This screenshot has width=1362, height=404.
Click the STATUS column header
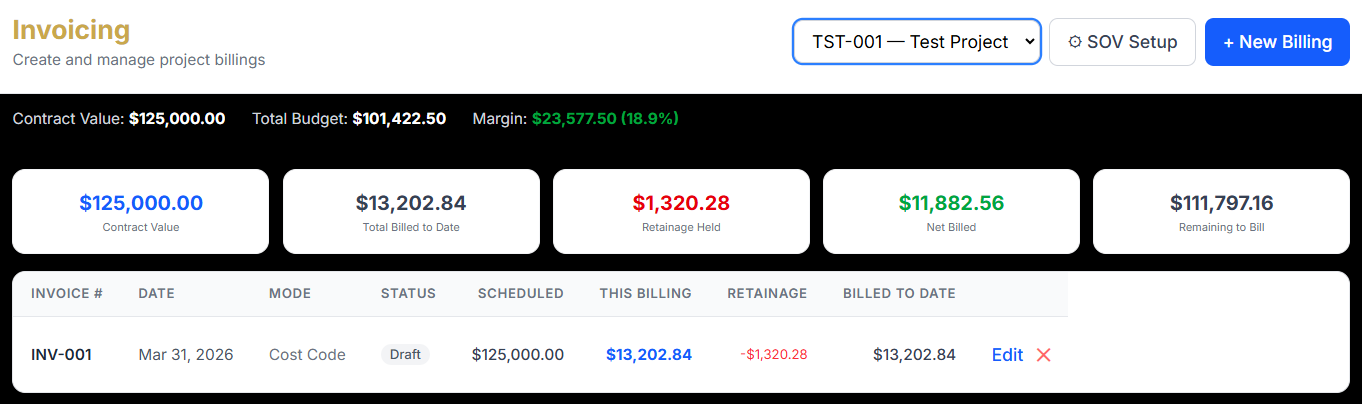pos(408,294)
